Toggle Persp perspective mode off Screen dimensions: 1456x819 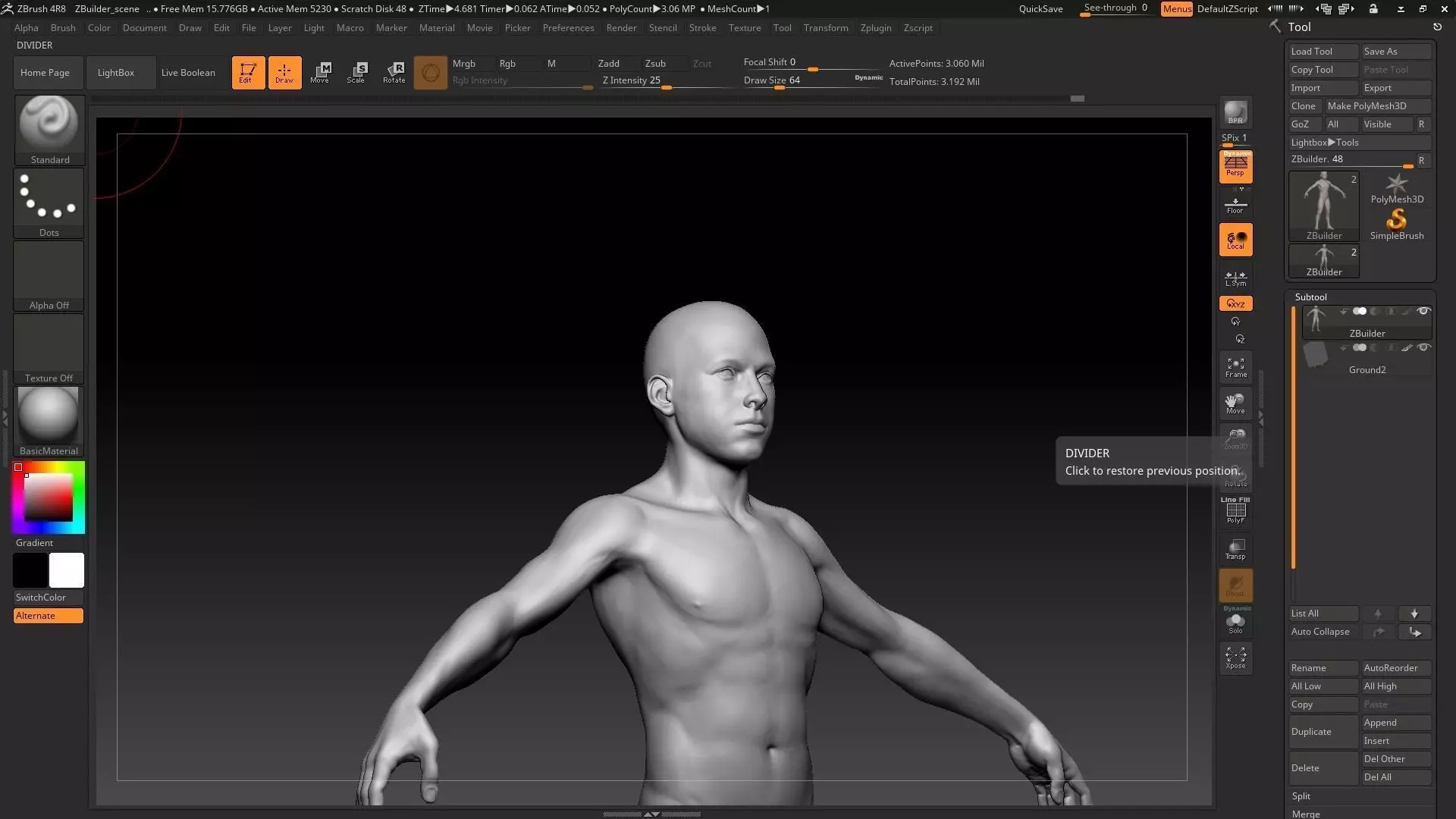[1235, 166]
